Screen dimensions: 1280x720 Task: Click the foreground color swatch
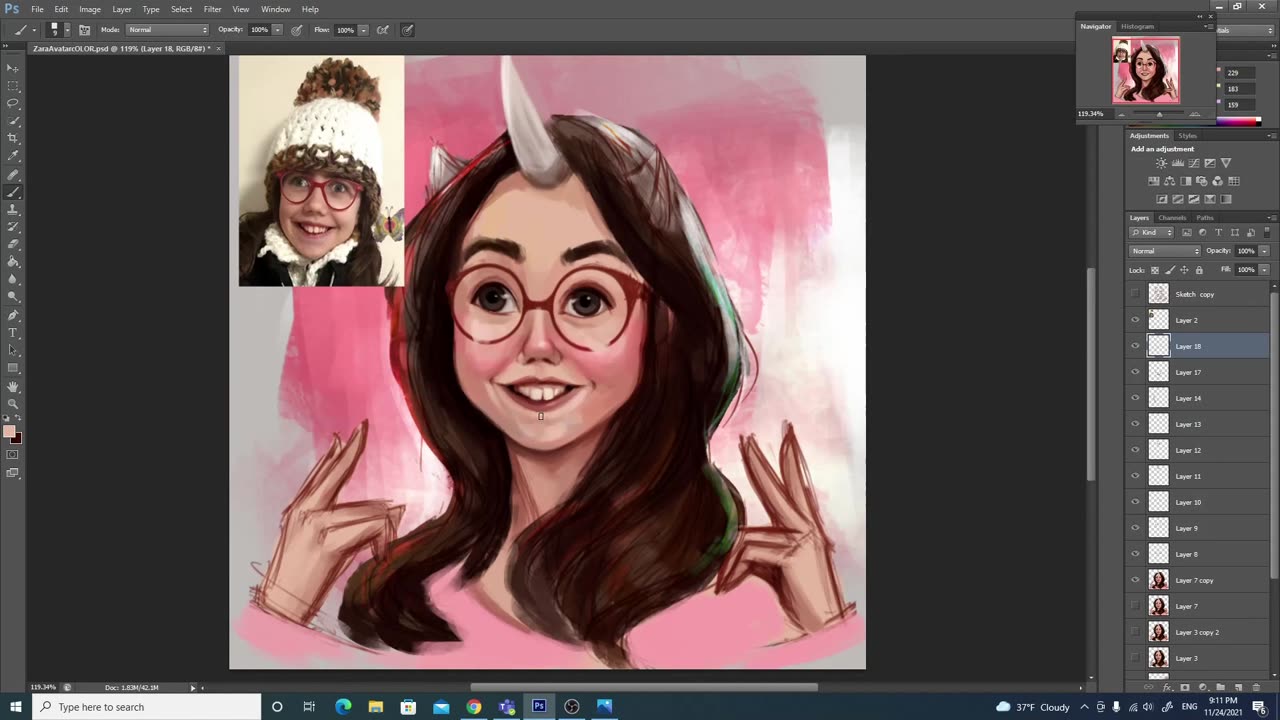pos(9,432)
